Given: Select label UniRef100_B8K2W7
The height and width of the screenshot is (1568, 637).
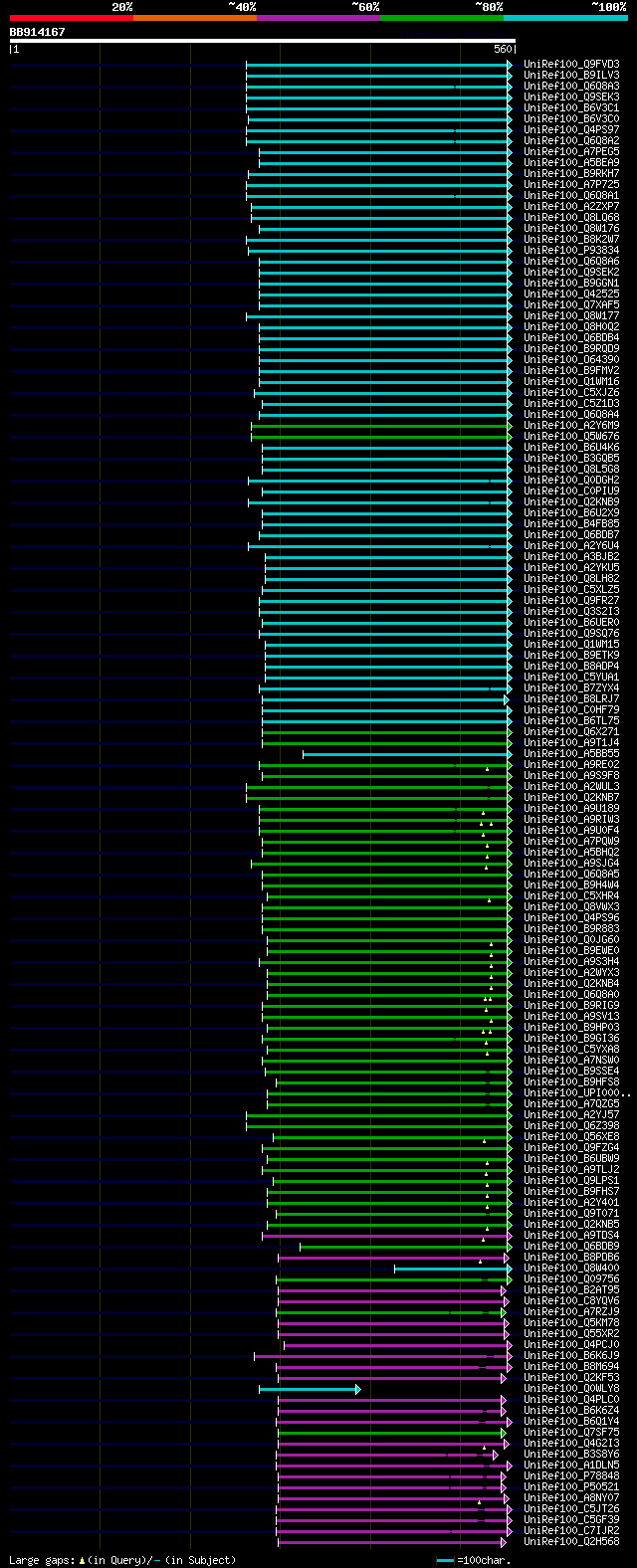Looking at the screenshot, I should coord(571,240).
